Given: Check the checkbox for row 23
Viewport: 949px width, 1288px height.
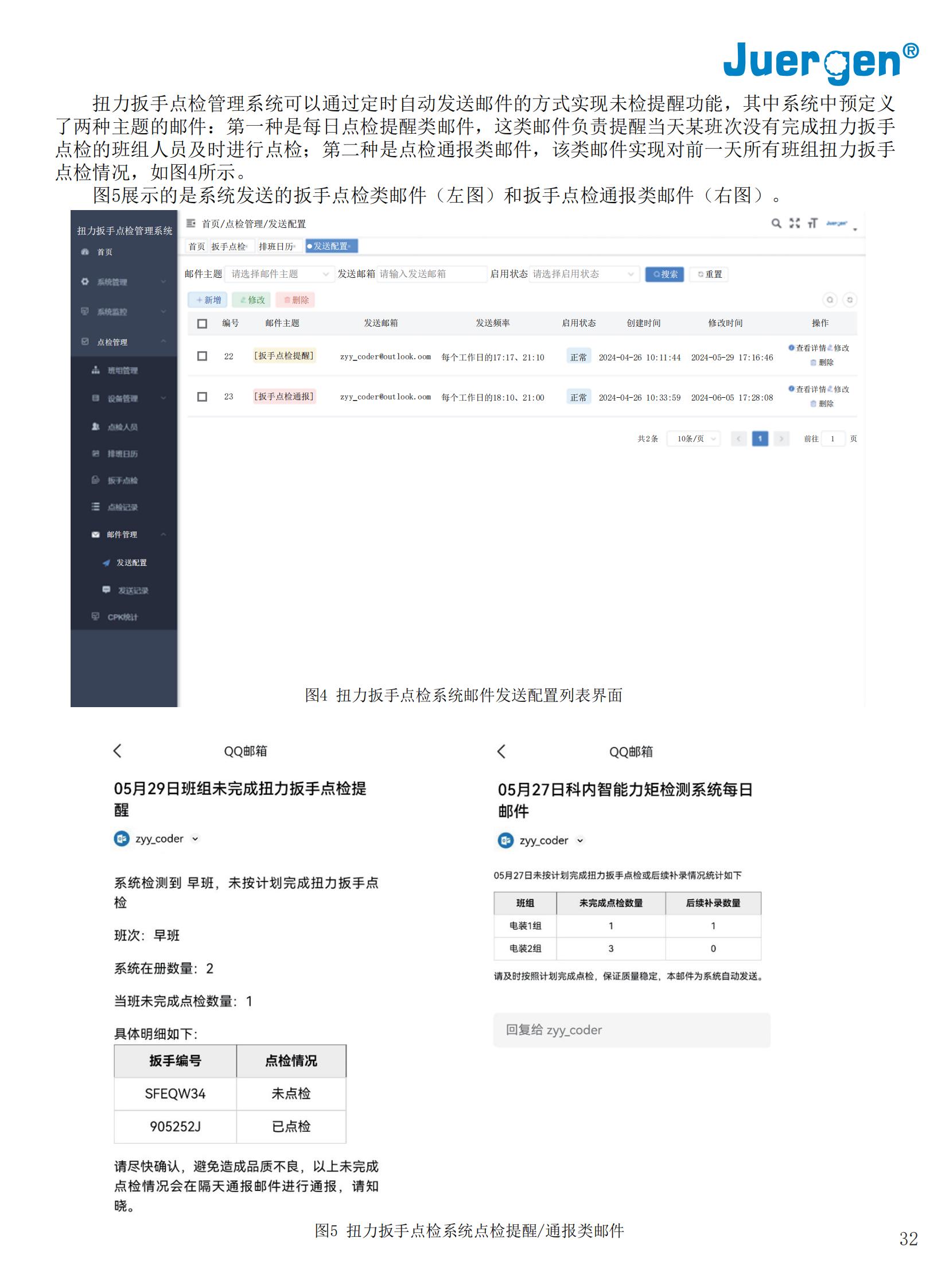Looking at the screenshot, I should tap(202, 397).
